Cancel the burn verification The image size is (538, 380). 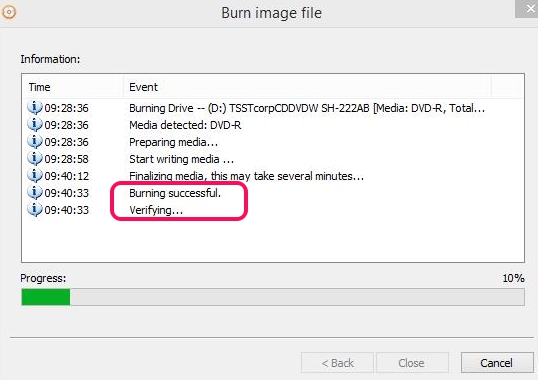496,363
